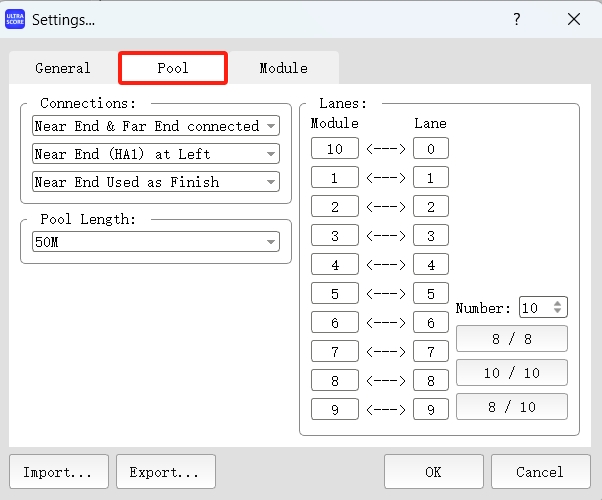The image size is (602, 500).
Task: Apply the 8 / 10 lane preset
Action: tap(512, 407)
